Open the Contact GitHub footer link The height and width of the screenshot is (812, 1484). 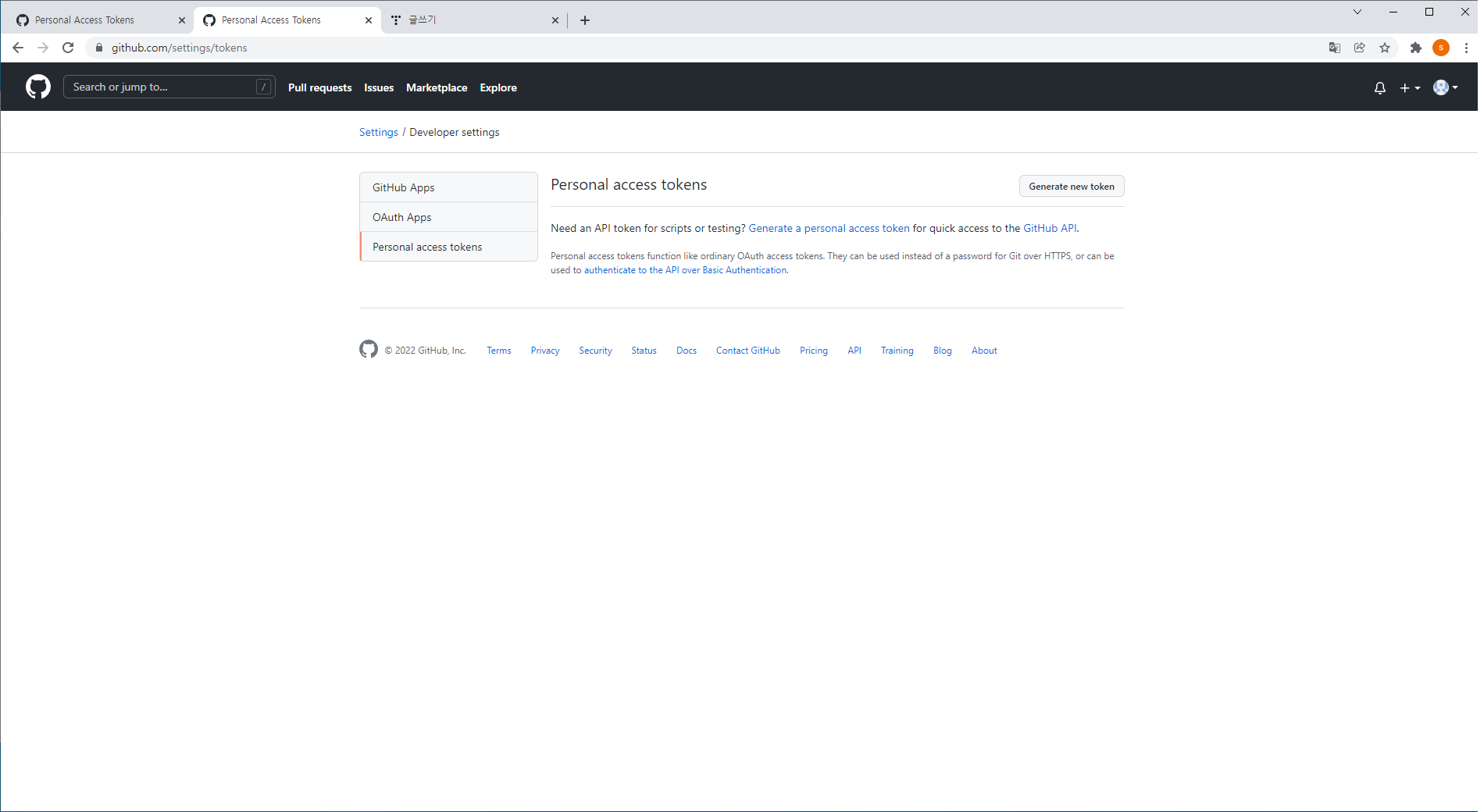748,351
